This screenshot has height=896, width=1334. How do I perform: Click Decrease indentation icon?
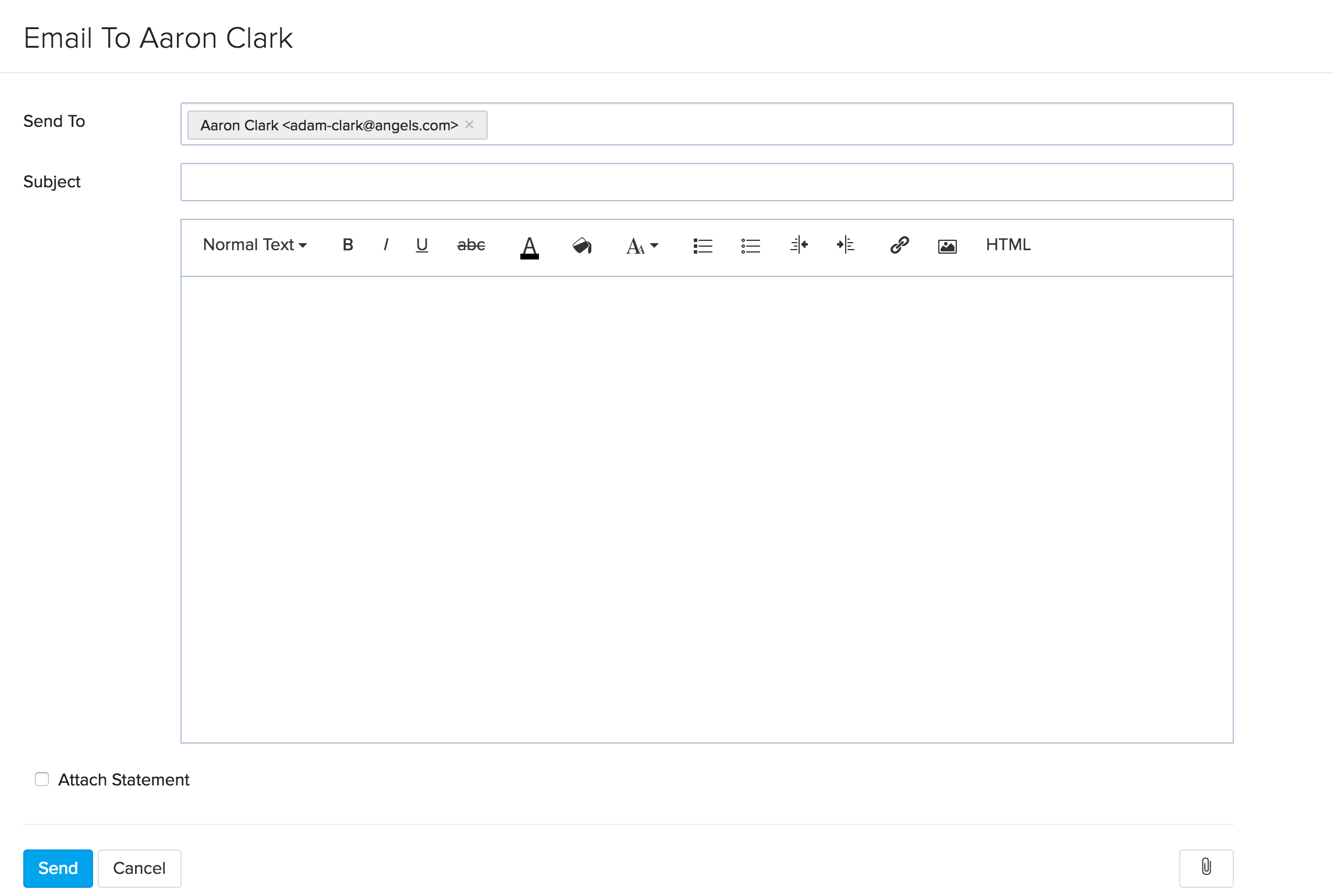(x=798, y=244)
